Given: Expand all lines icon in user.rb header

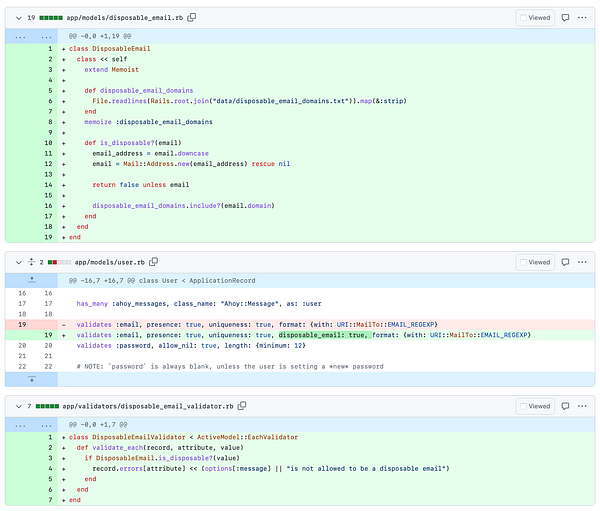Looking at the screenshot, I should pos(29,262).
